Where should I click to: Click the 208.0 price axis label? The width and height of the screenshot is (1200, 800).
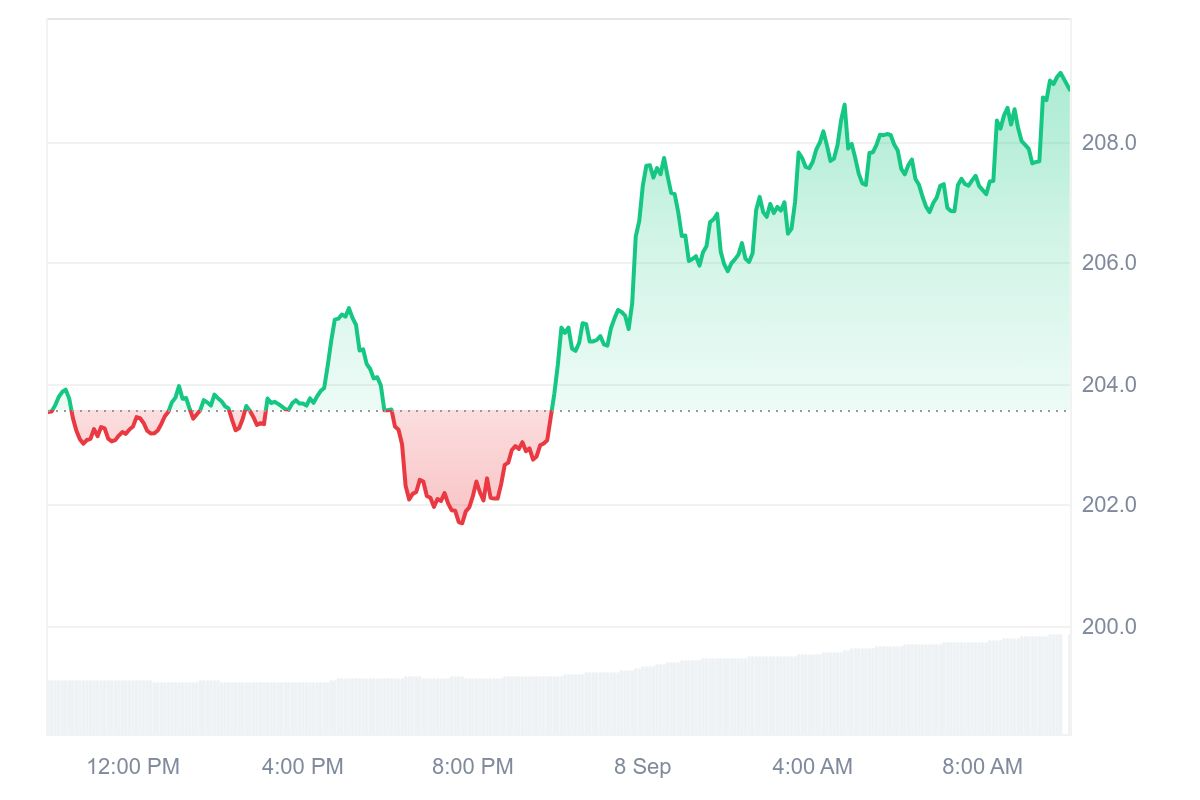[x=1109, y=142]
